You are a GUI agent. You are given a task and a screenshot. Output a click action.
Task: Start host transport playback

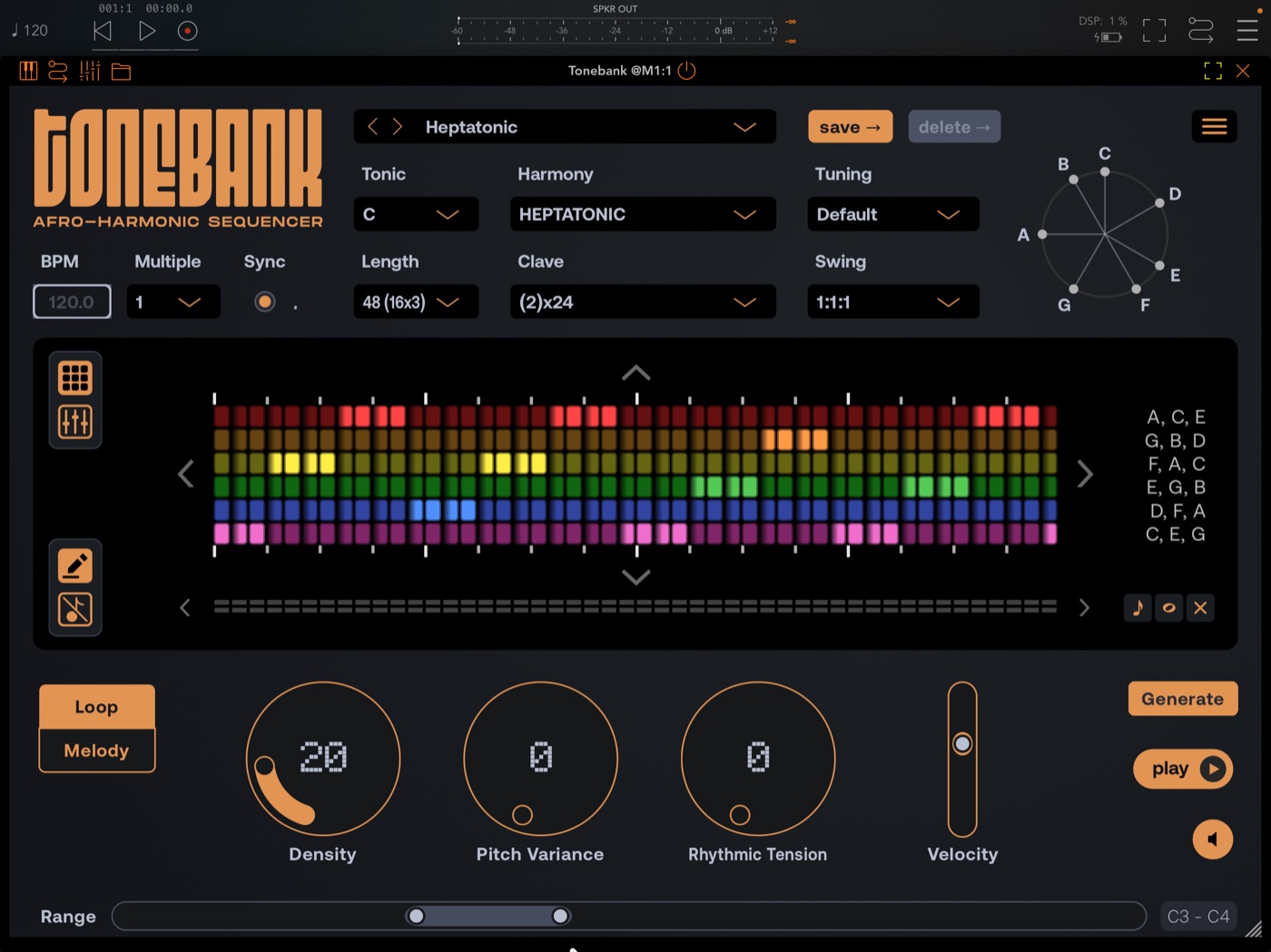click(x=146, y=31)
